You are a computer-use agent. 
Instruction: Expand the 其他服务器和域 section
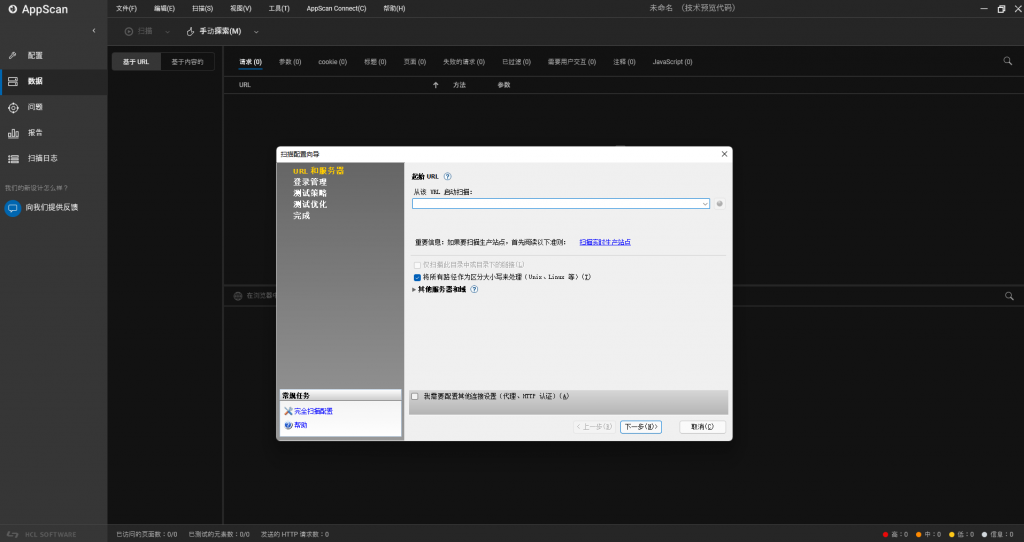(x=414, y=289)
